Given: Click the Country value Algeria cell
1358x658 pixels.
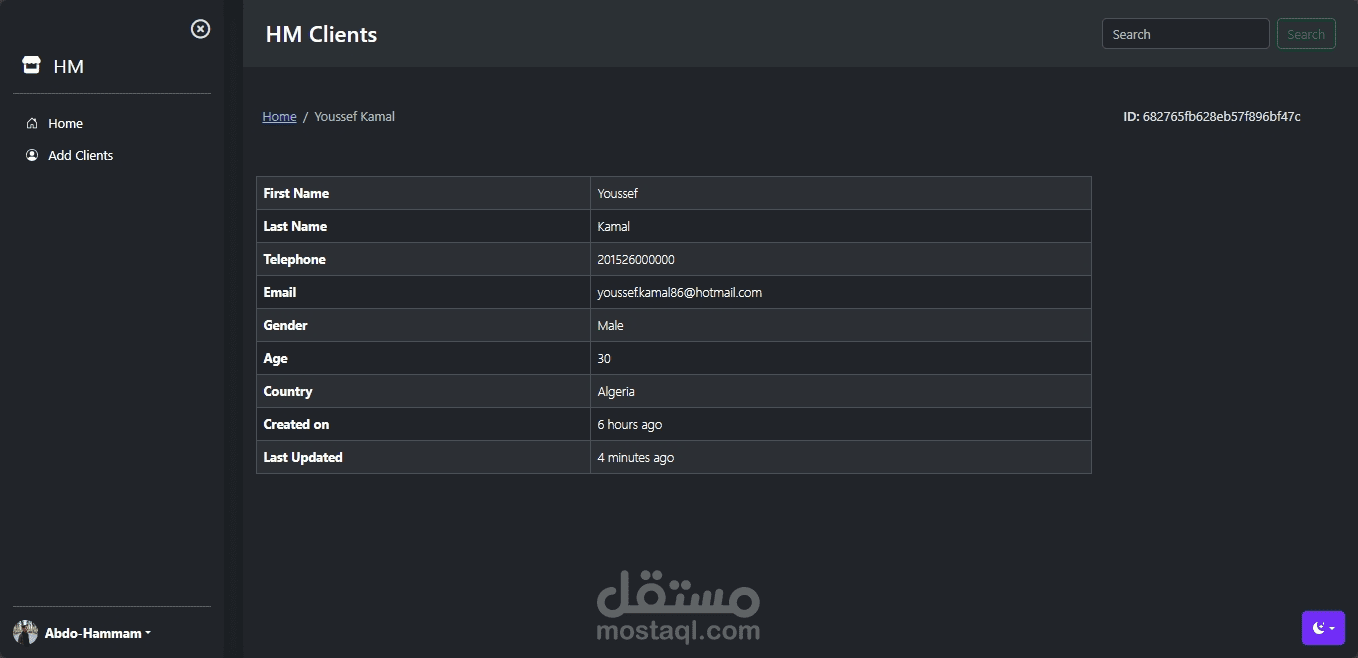Looking at the screenshot, I should point(840,391).
